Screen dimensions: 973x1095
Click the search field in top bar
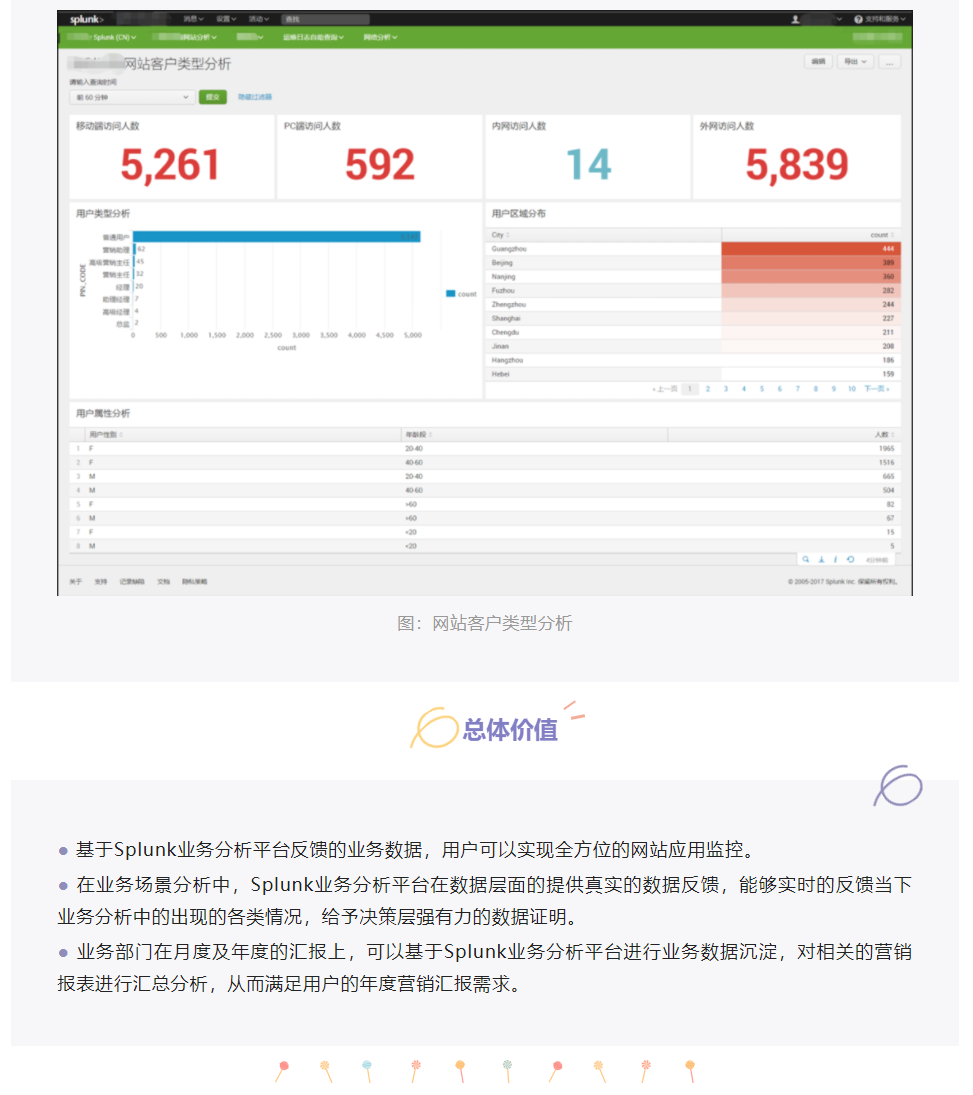tap(325, 20)
